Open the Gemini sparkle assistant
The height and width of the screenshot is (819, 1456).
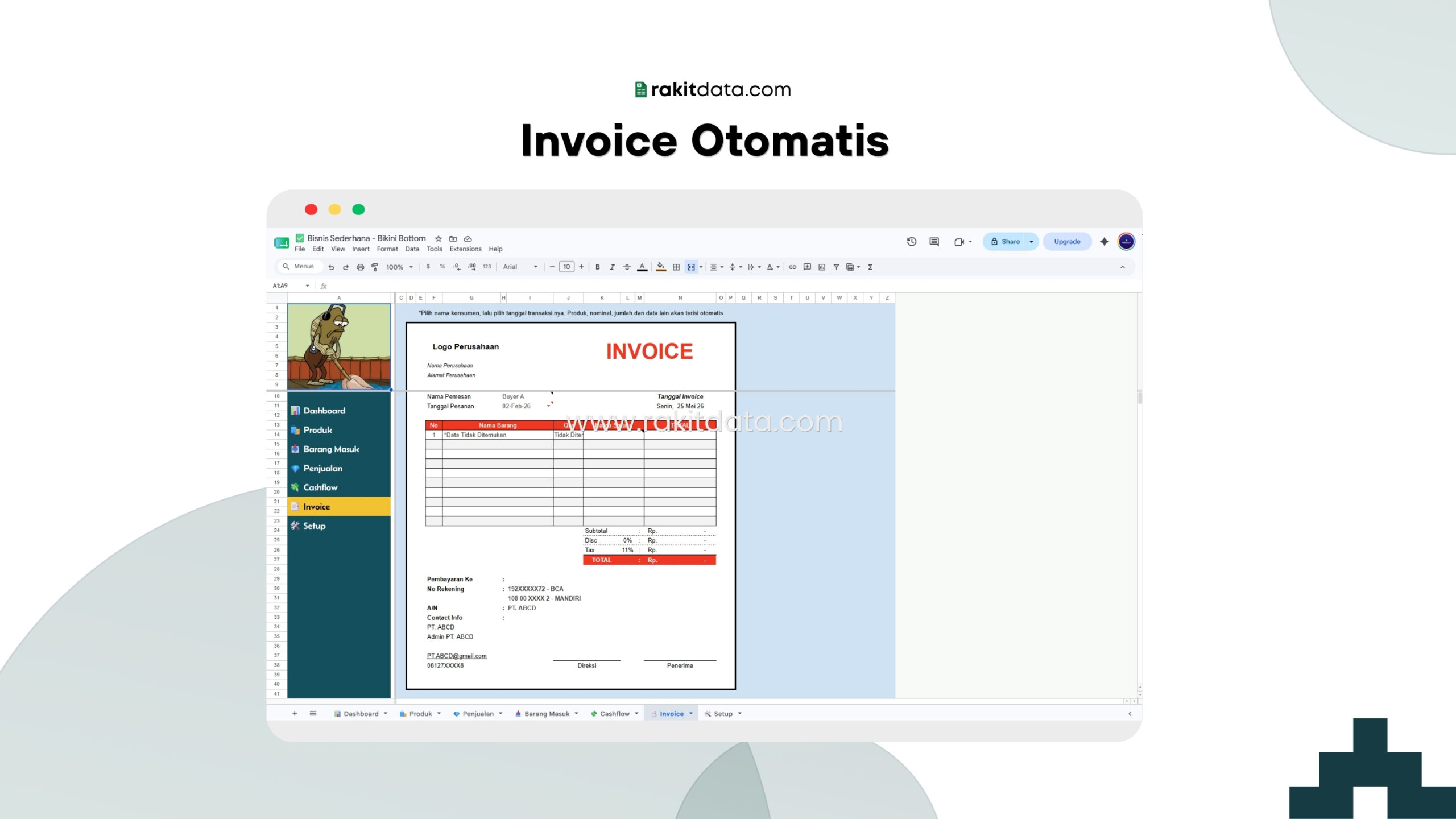pyautogui.click(x=1105, y=242)
